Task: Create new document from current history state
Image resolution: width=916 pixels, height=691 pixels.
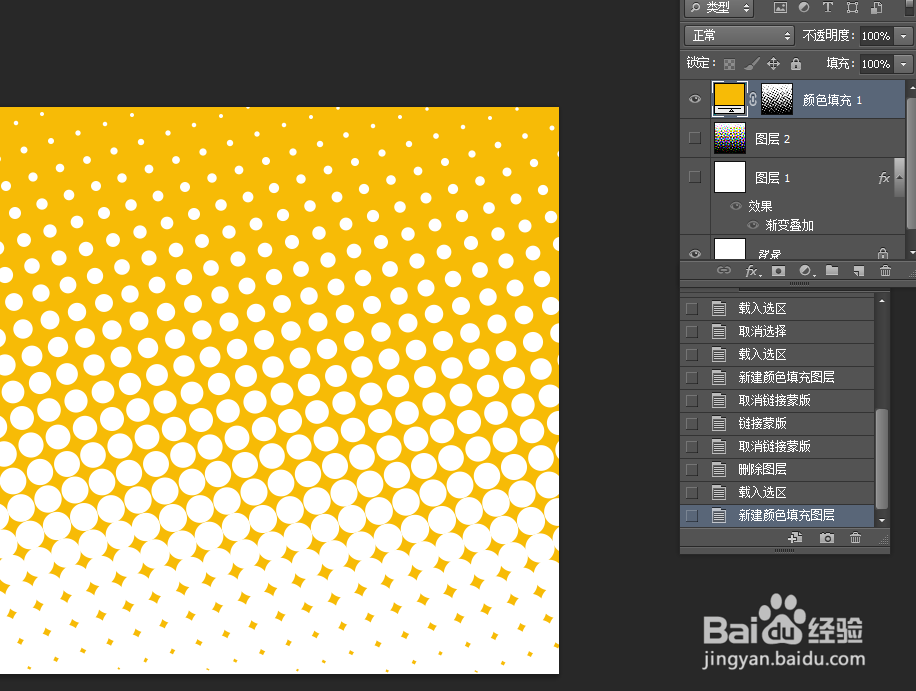Action: [795, 537]
